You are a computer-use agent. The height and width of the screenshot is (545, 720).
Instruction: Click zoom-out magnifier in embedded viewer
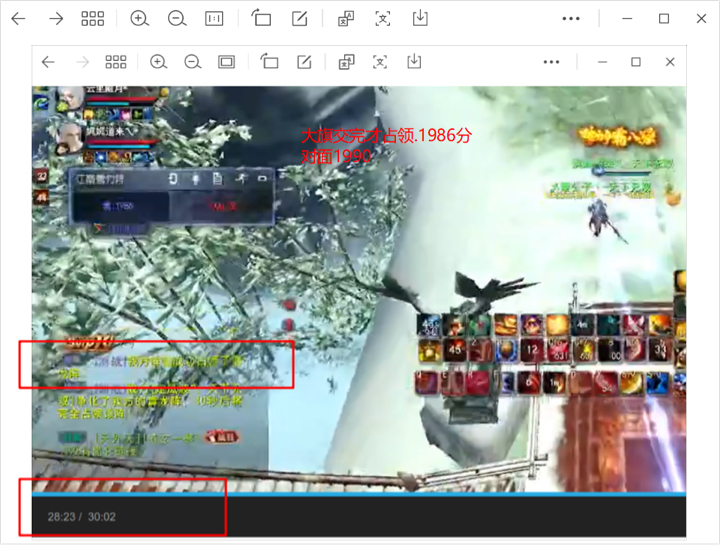pyautogui.click(x=192, y=62)
